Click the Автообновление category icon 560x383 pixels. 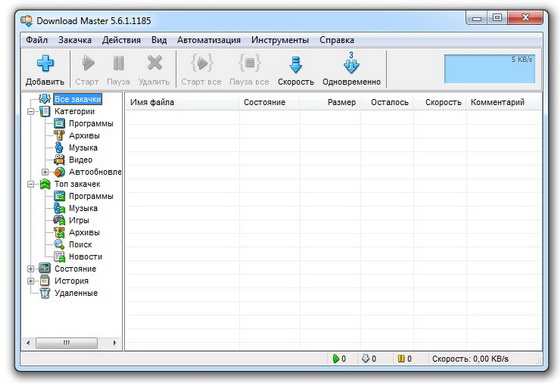click(x=59, y=172)
